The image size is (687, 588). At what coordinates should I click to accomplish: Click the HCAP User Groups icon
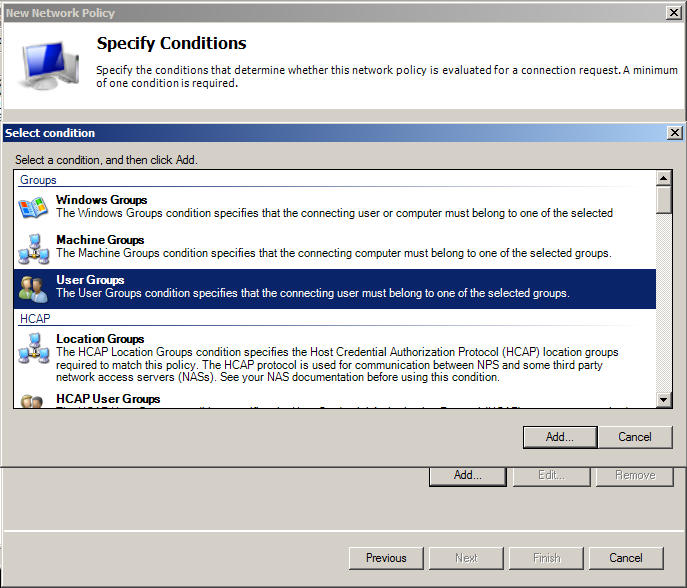[33, 401]
